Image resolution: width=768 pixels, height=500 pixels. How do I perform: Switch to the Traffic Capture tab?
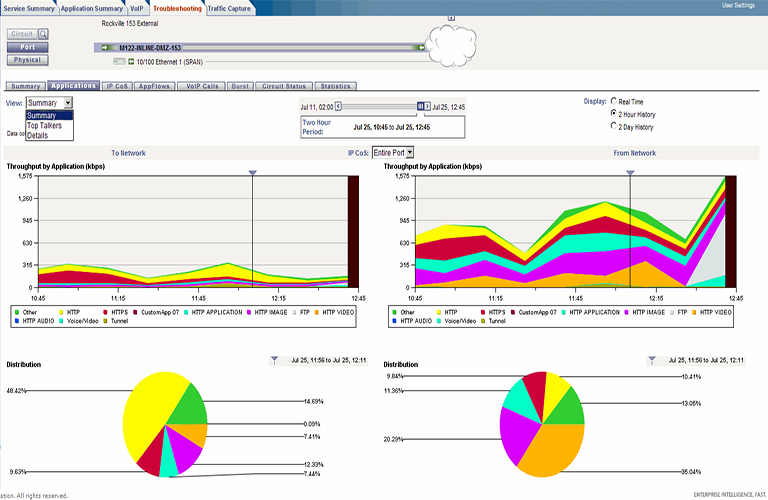pos(230,7)
